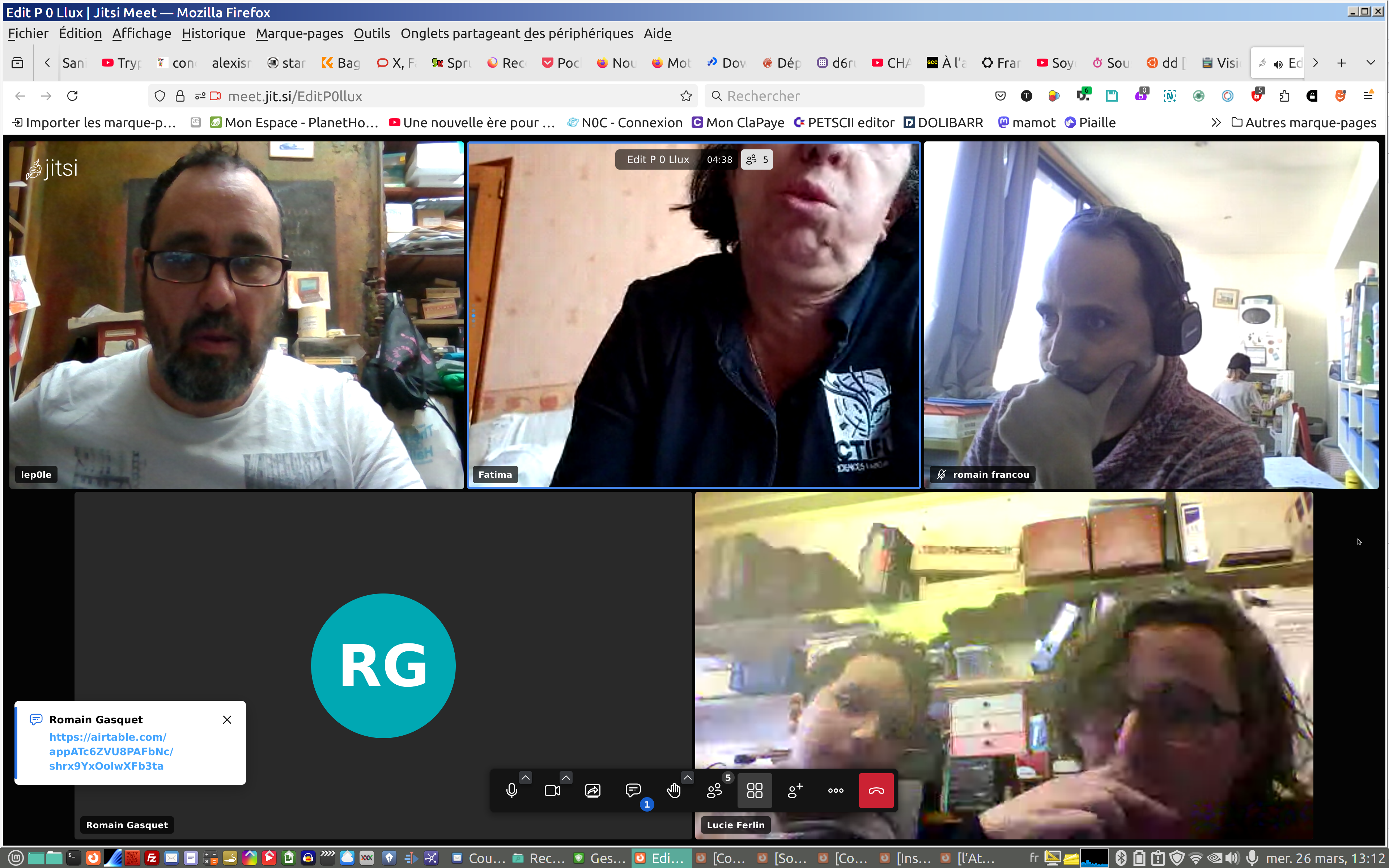Toggle the camera on or off
Screen dimensions: 1389x868
tap(552, 791)
